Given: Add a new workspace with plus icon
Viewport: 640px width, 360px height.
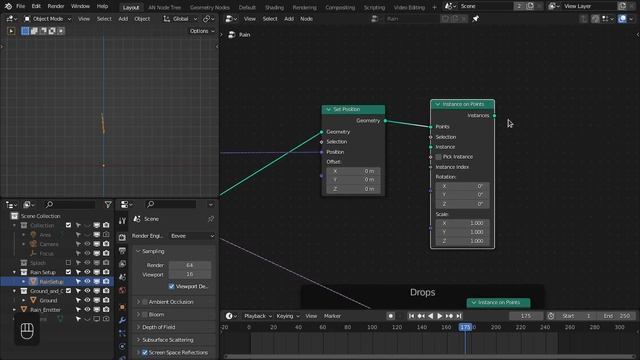Looking at the screenshot, I should point(434,7).
